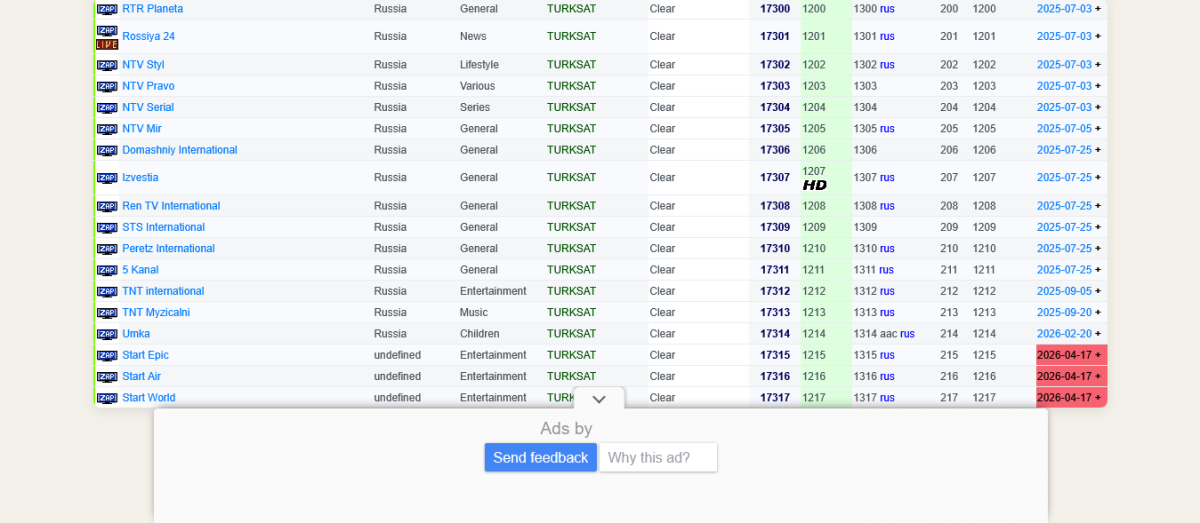Viewport: 1200px width, 523px height.
Task: Collapse the ad with the chevron tab
Action: point(599,399)
